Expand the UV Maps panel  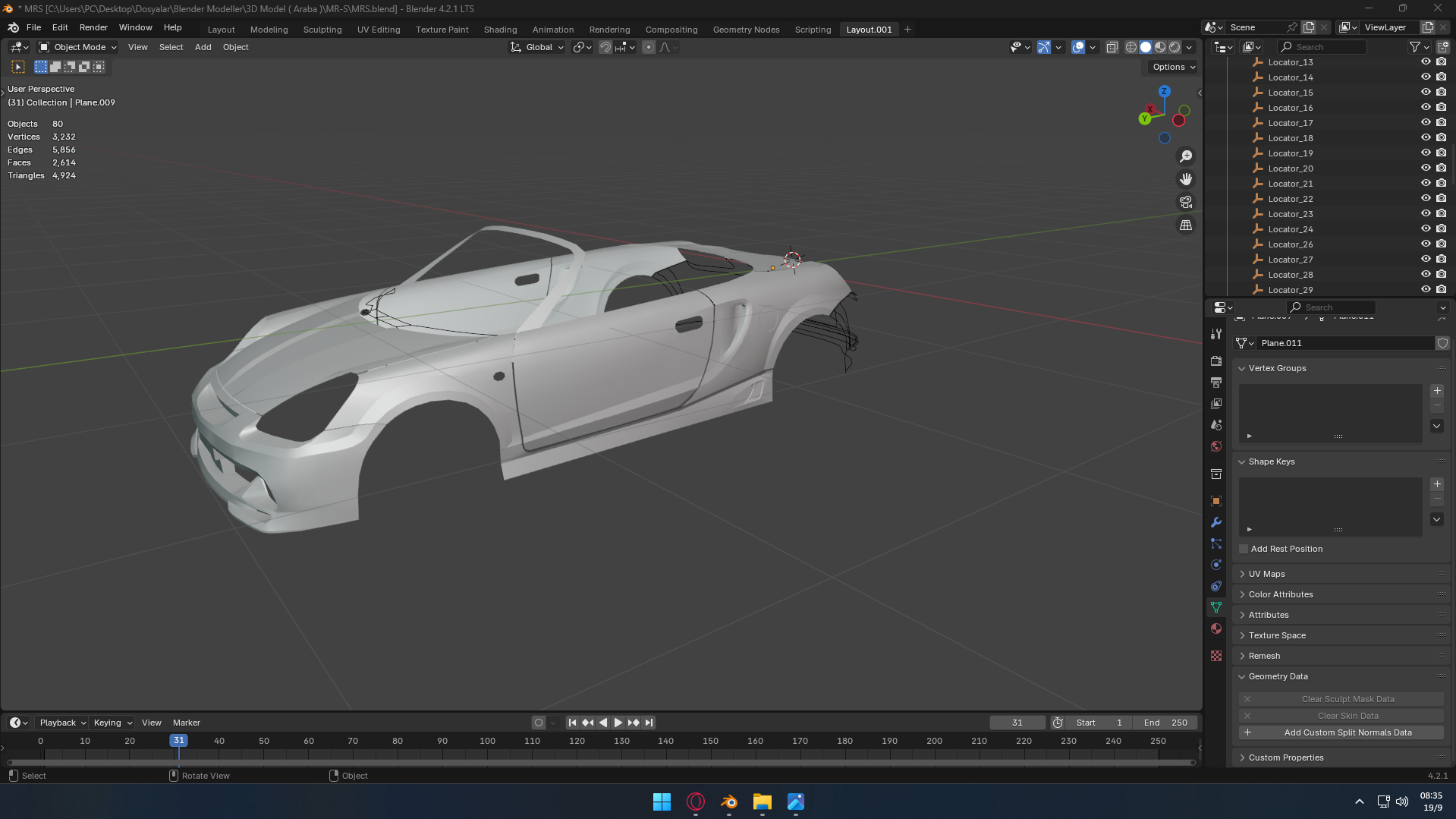pos(1267,574)
